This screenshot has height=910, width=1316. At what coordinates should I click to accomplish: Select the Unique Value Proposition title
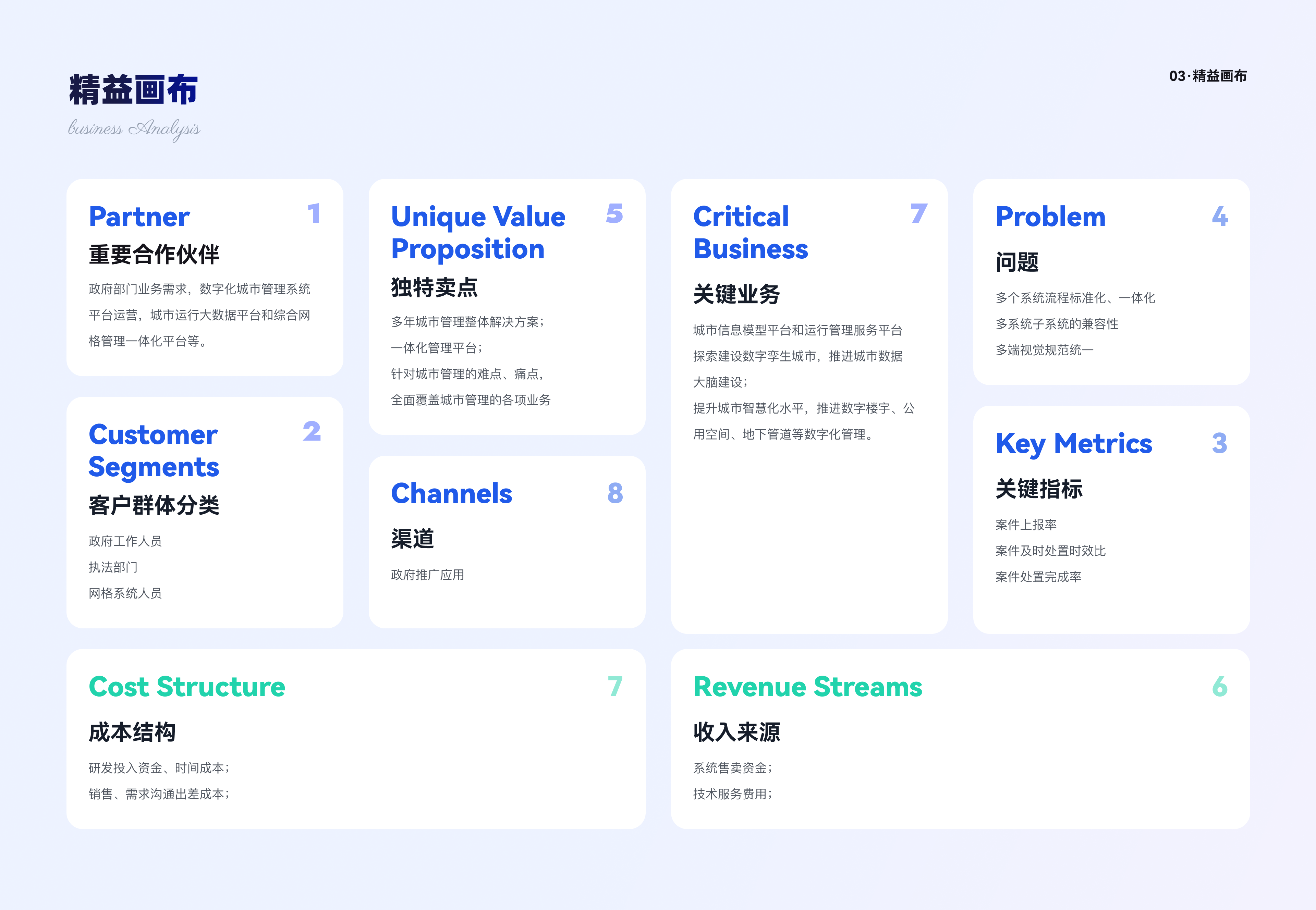coord(478,233)
